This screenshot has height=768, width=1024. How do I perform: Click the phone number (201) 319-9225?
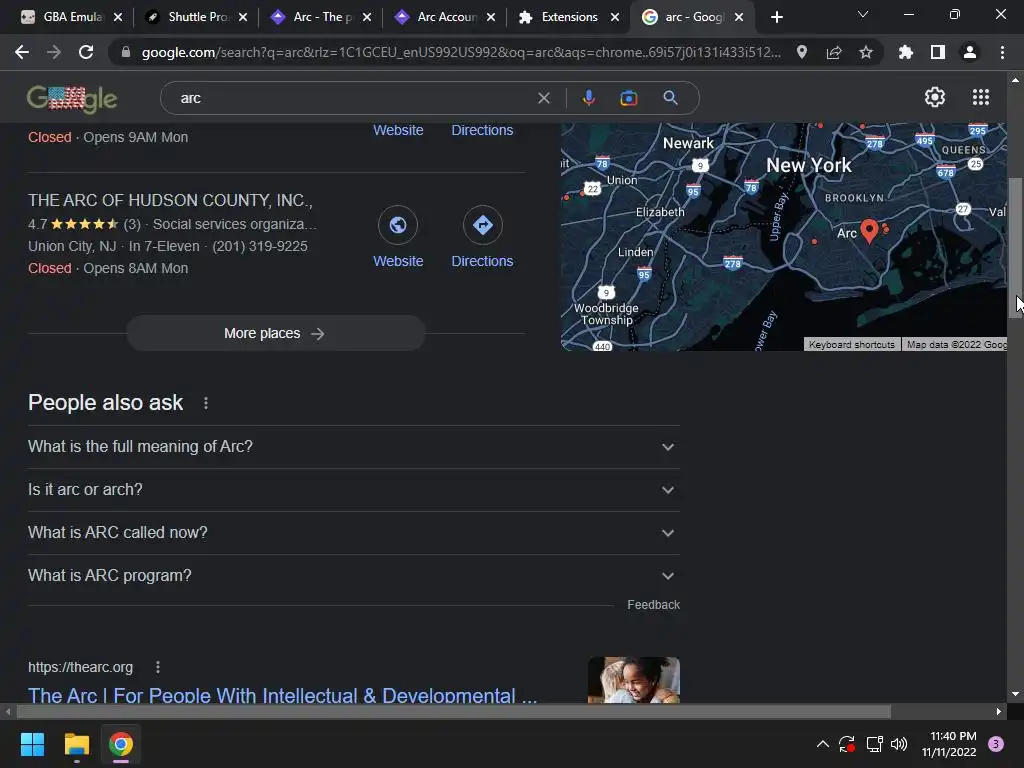click(x=259, y=246)
